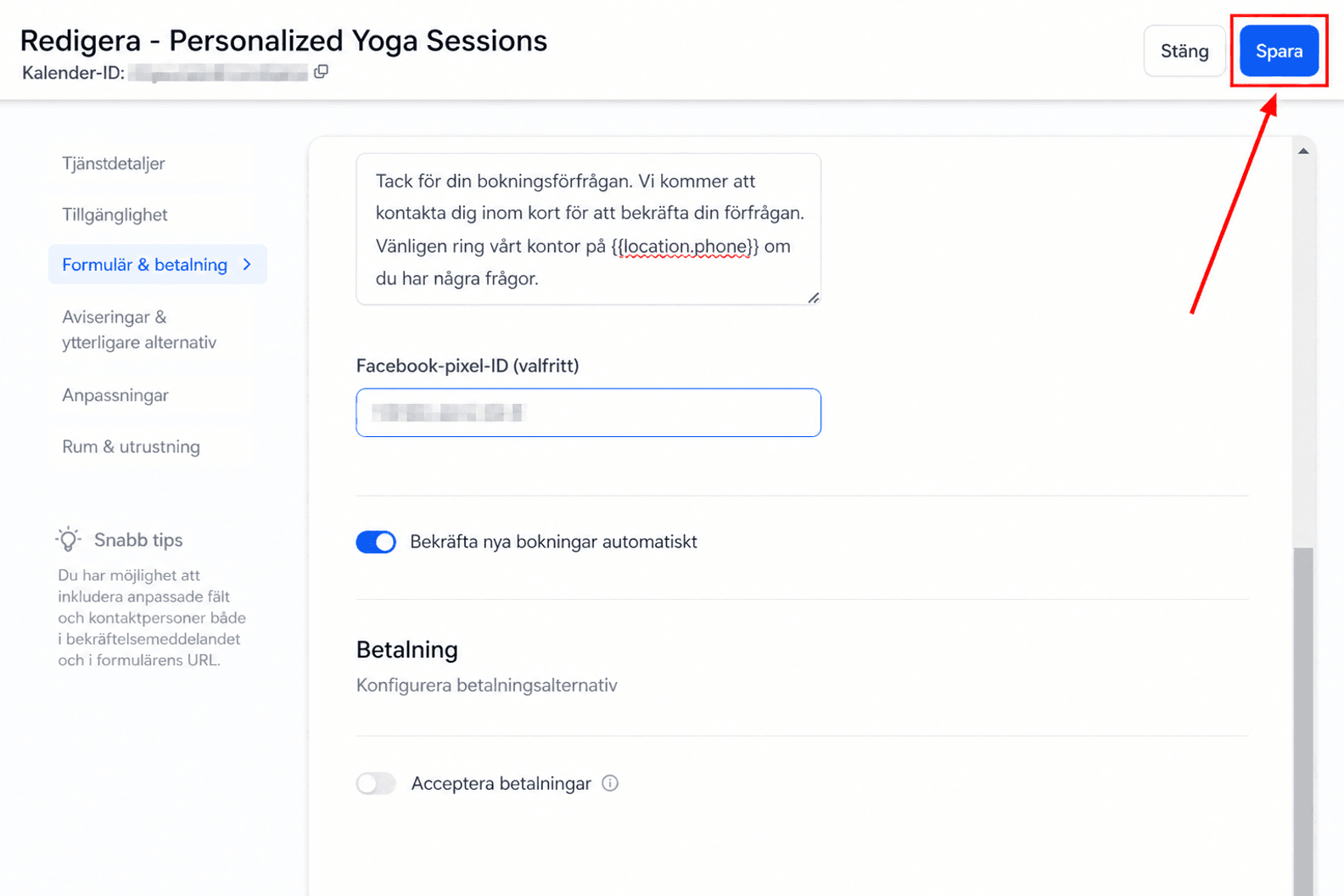Select the Anpassningar menu item
This screenshot has width=1344, height=896.
[x=115, y=395]
